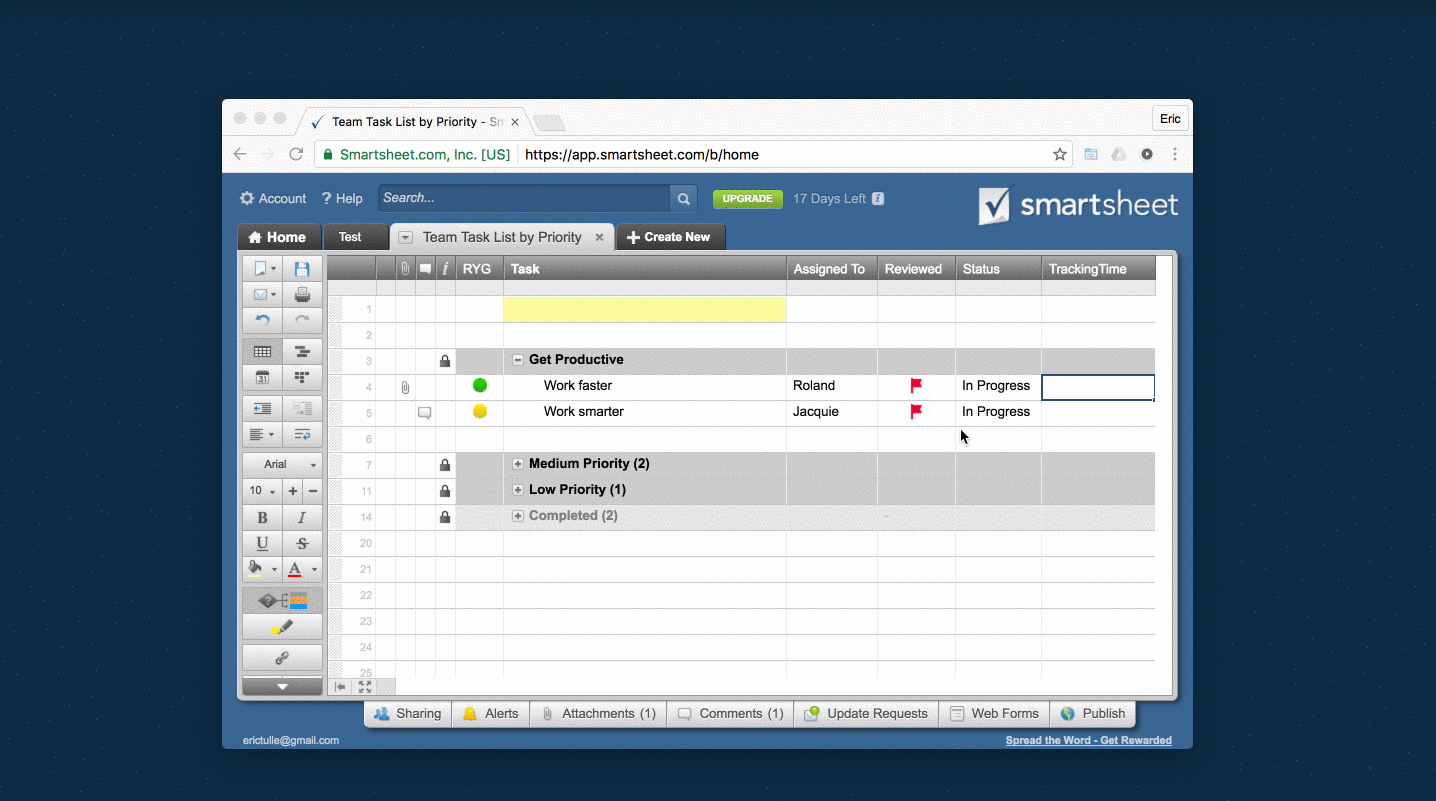Open the Arial font dropdown
Image resolution: width=1436 pixels, height=801 pixels.
coord(282,464)
